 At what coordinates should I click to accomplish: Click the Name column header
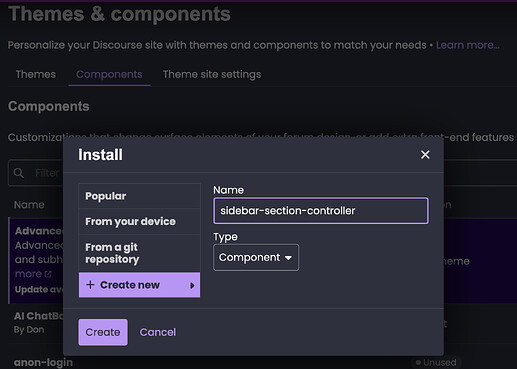pos(29,204)
